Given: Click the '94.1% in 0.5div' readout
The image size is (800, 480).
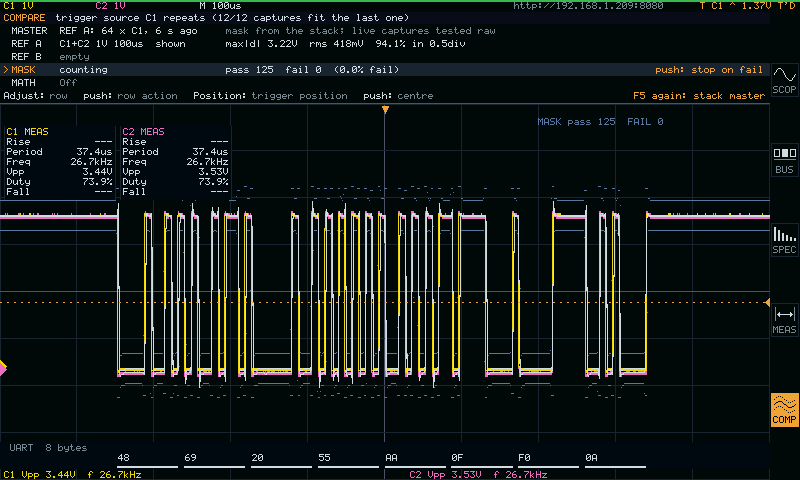Looking at the screenshot, I should pos(420,44).
